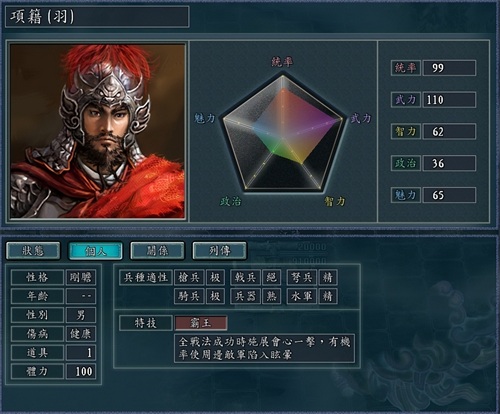Switch to the 狀態 tab
500x414 pixels.
pyautogui.click(x=33, y=251)
